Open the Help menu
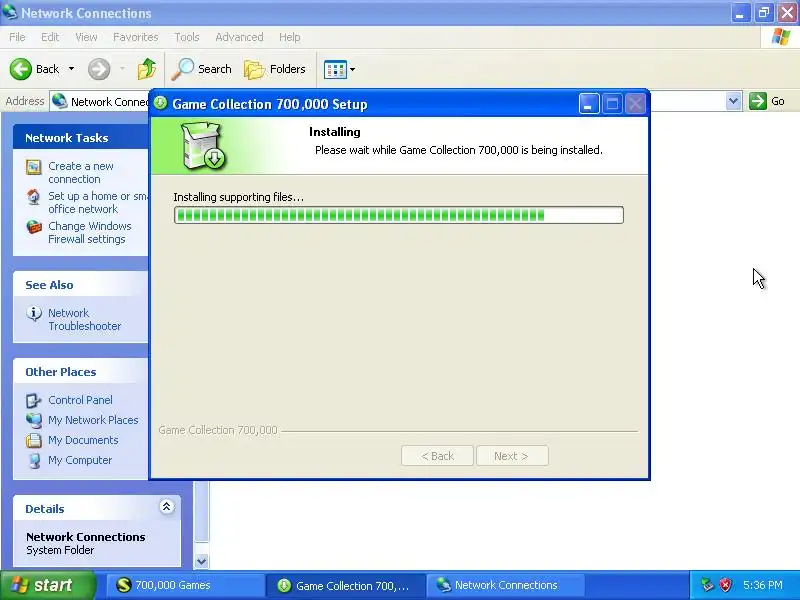 pyautogui.click(x=289, y=37)
